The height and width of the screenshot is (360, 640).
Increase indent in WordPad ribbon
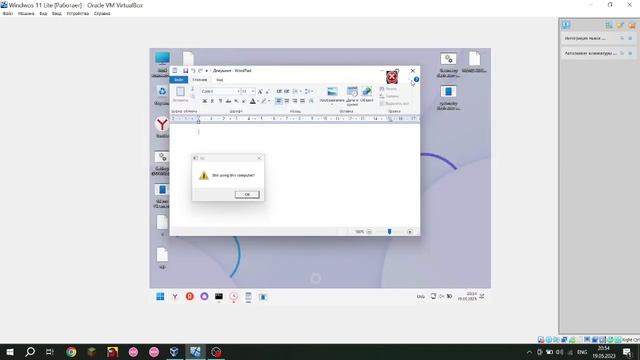287,91
